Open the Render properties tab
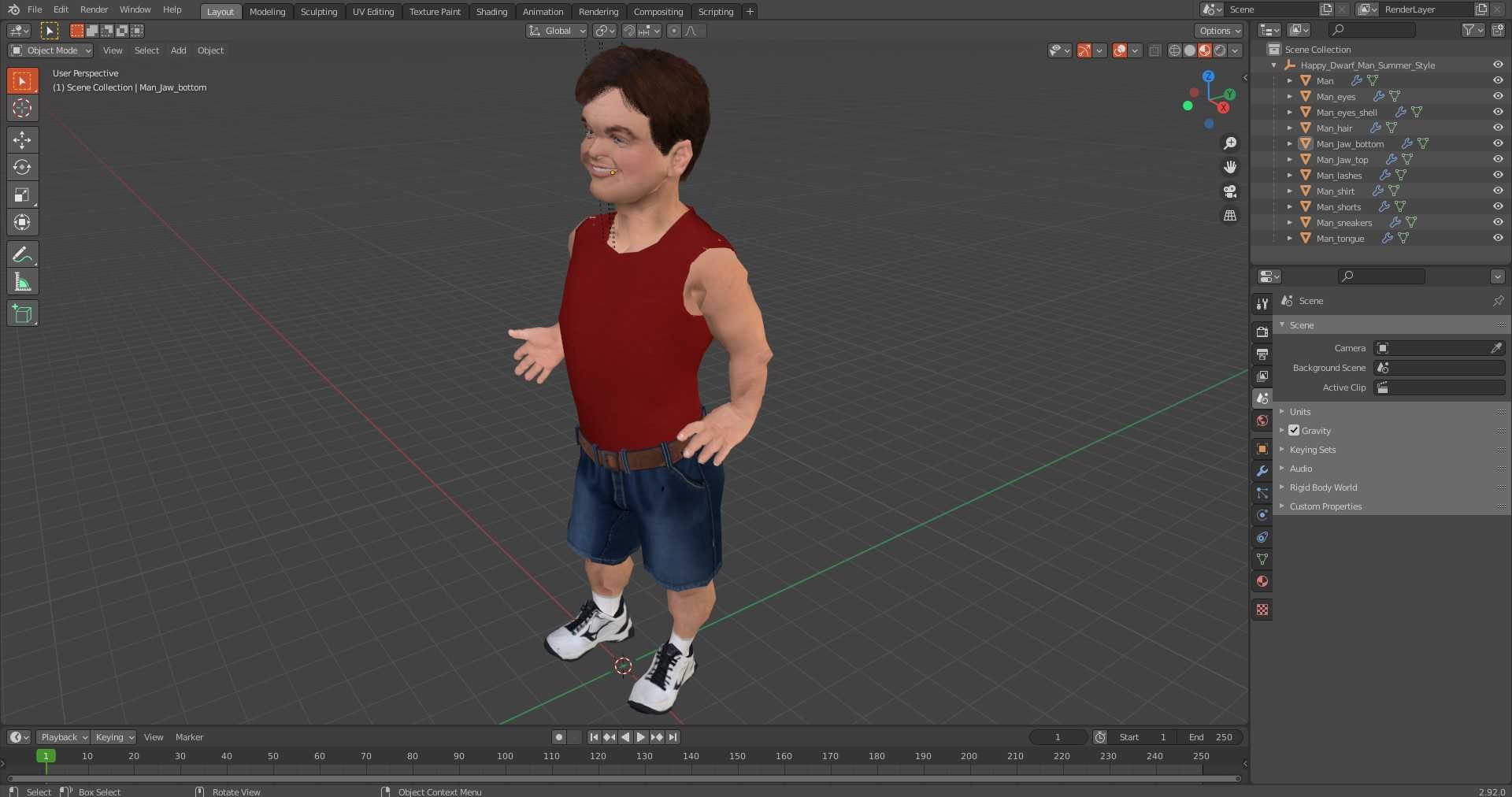Image resolution: width=1512 pixels, height=797 pixels. pyautogui.click(x=1262, y=332)
